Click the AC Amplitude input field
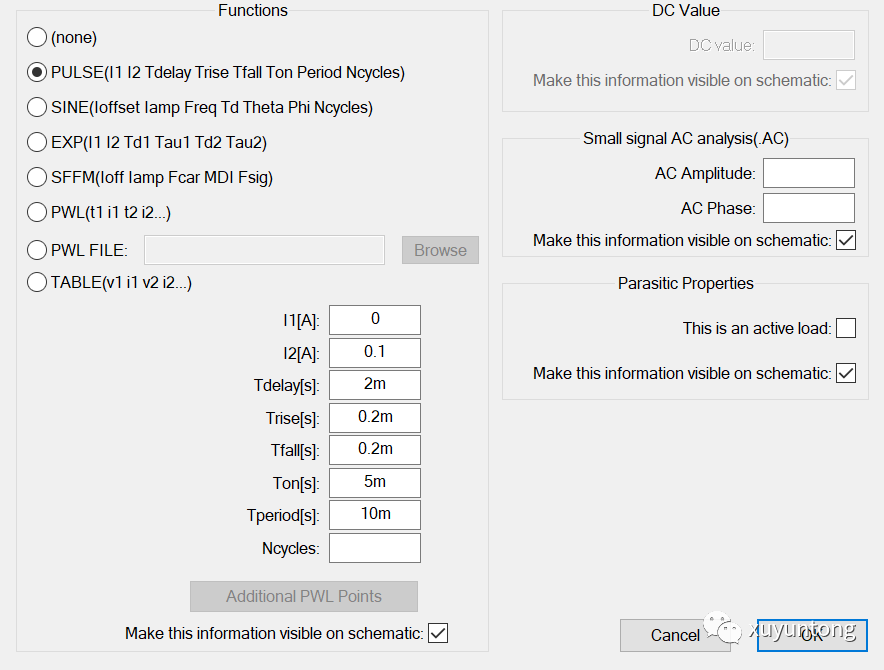The height and width of the screenshot is (670, 884). (x=808, y=173)
